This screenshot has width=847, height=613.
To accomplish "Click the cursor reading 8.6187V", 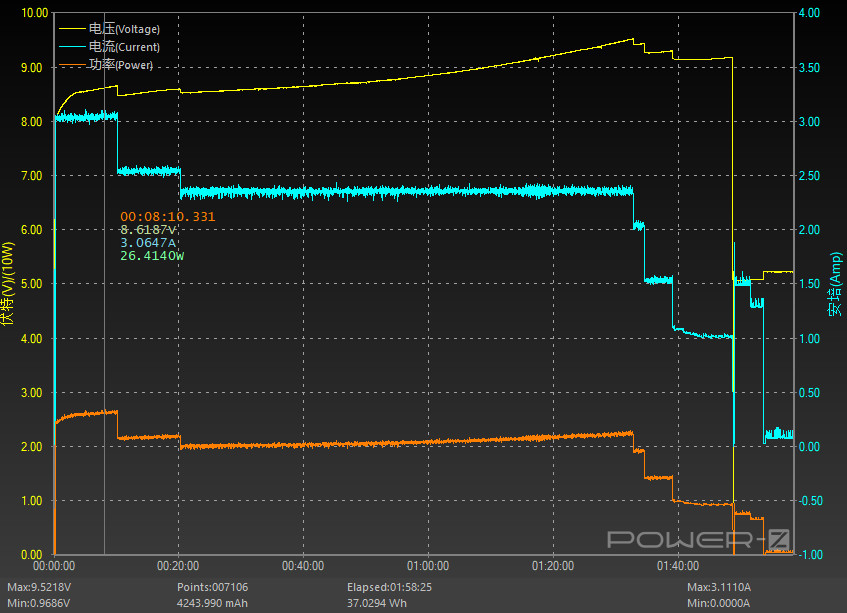I will click(148, 230).
